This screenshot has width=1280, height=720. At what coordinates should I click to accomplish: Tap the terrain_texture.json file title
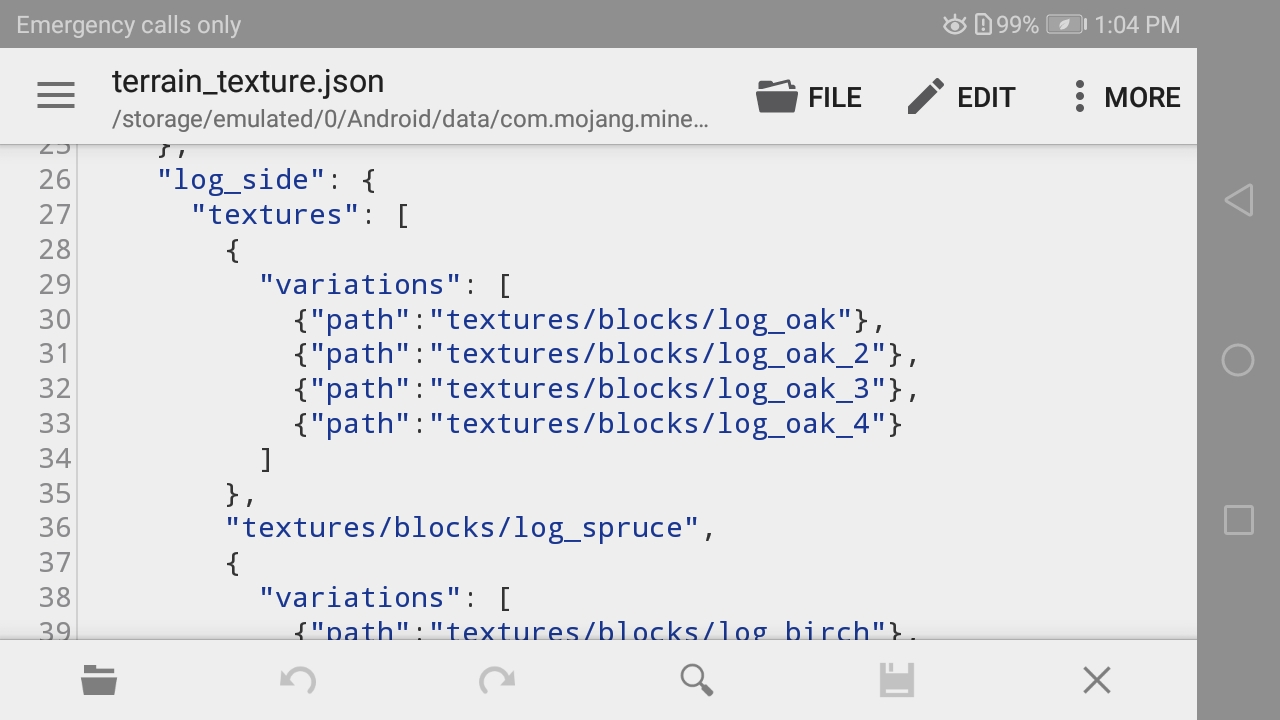point(248,82)
